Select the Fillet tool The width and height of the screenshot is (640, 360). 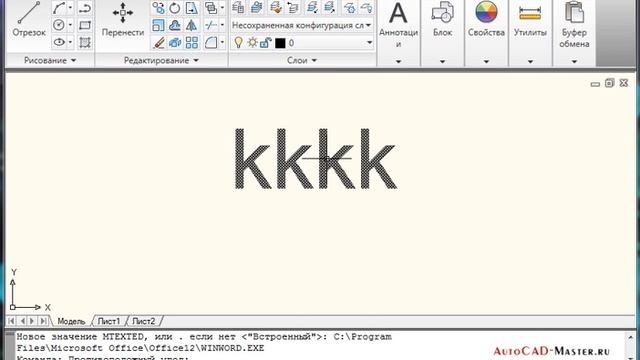(x=211, y=42)
